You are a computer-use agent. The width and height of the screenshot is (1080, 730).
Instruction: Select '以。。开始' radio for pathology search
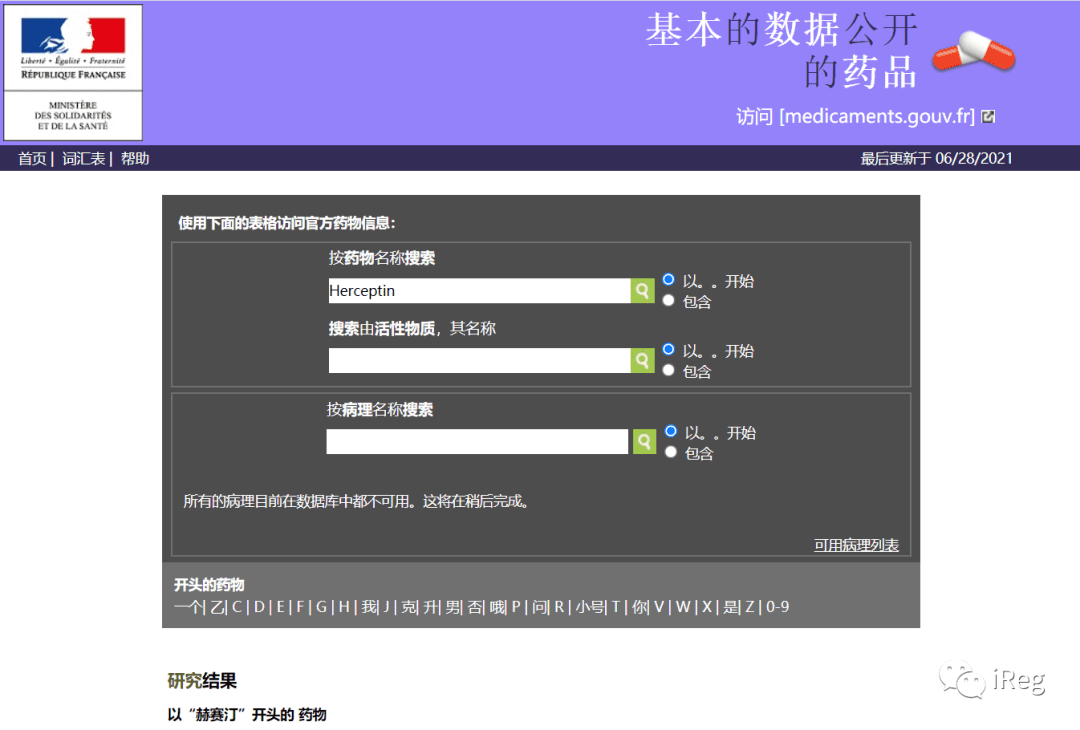click(671, 431)
